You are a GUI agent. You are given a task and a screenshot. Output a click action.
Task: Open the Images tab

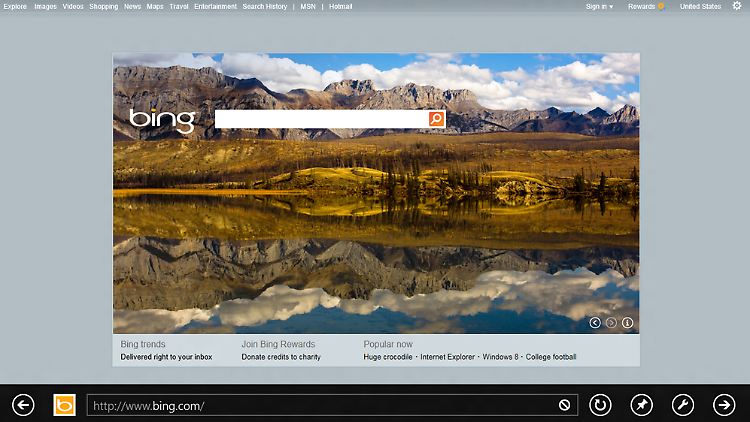click(x=45, y=6)
